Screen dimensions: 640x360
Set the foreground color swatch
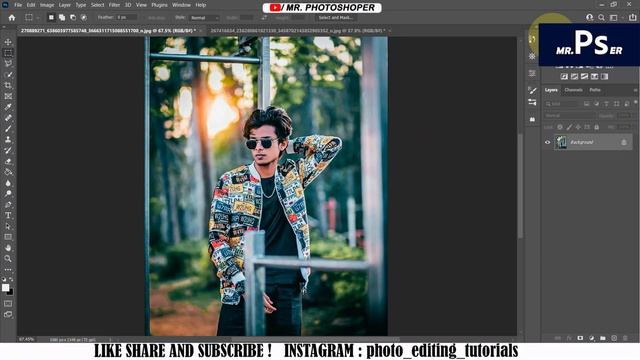click(x=5, y=287)
